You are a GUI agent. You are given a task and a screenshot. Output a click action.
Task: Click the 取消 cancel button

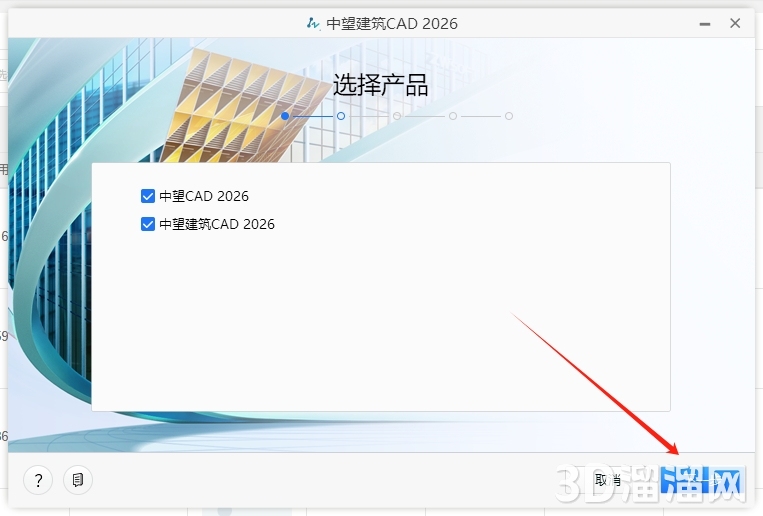click(x=607, y=480)
